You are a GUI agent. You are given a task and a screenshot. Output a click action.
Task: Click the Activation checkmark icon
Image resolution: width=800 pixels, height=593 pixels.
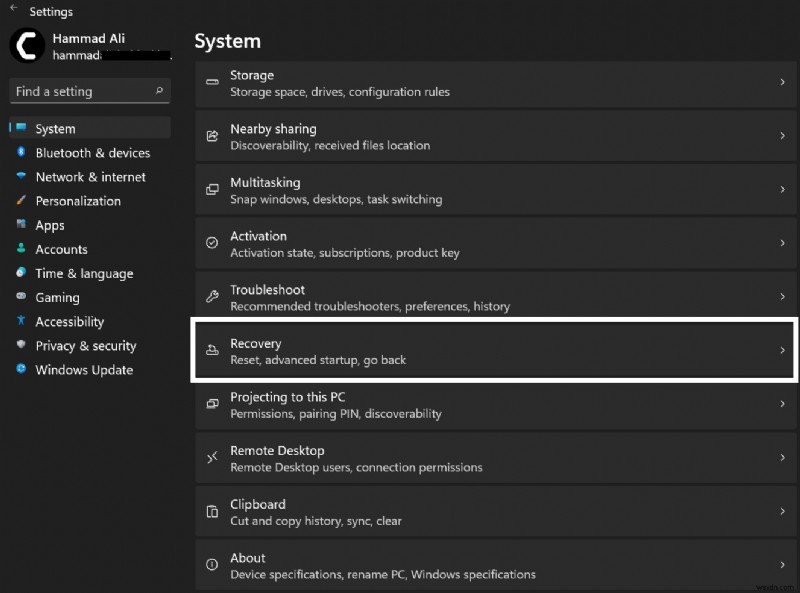(x=212, y=243)
